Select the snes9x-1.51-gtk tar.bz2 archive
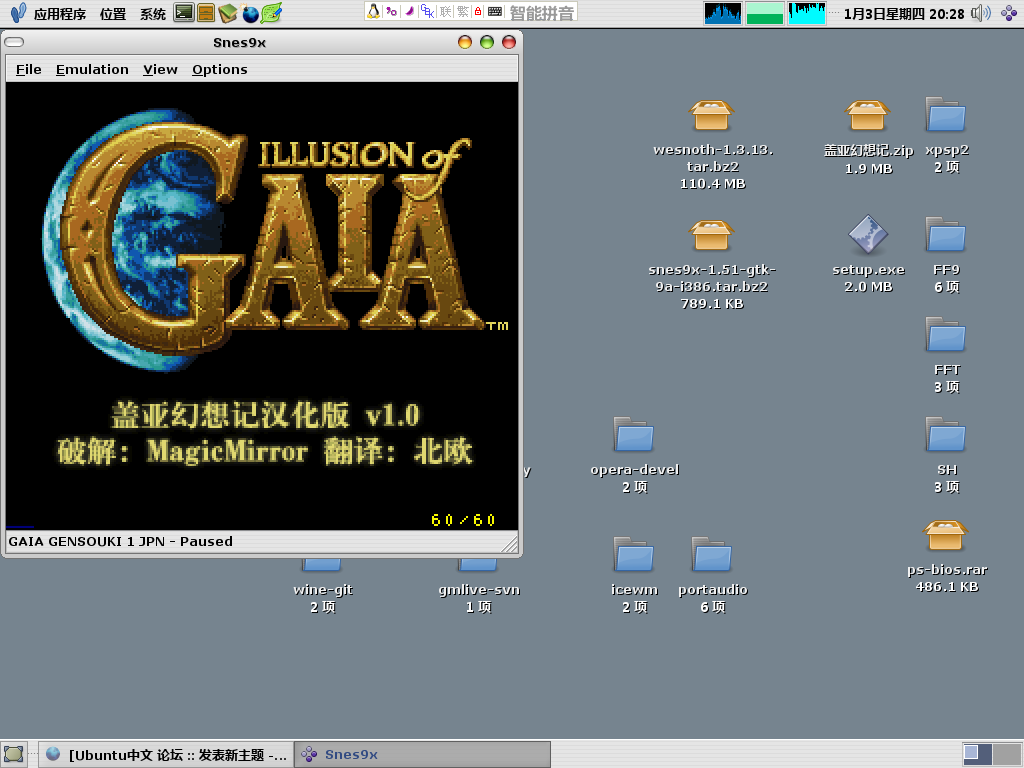This screenshot has height=768, width=1024. (x=712, y=235)
